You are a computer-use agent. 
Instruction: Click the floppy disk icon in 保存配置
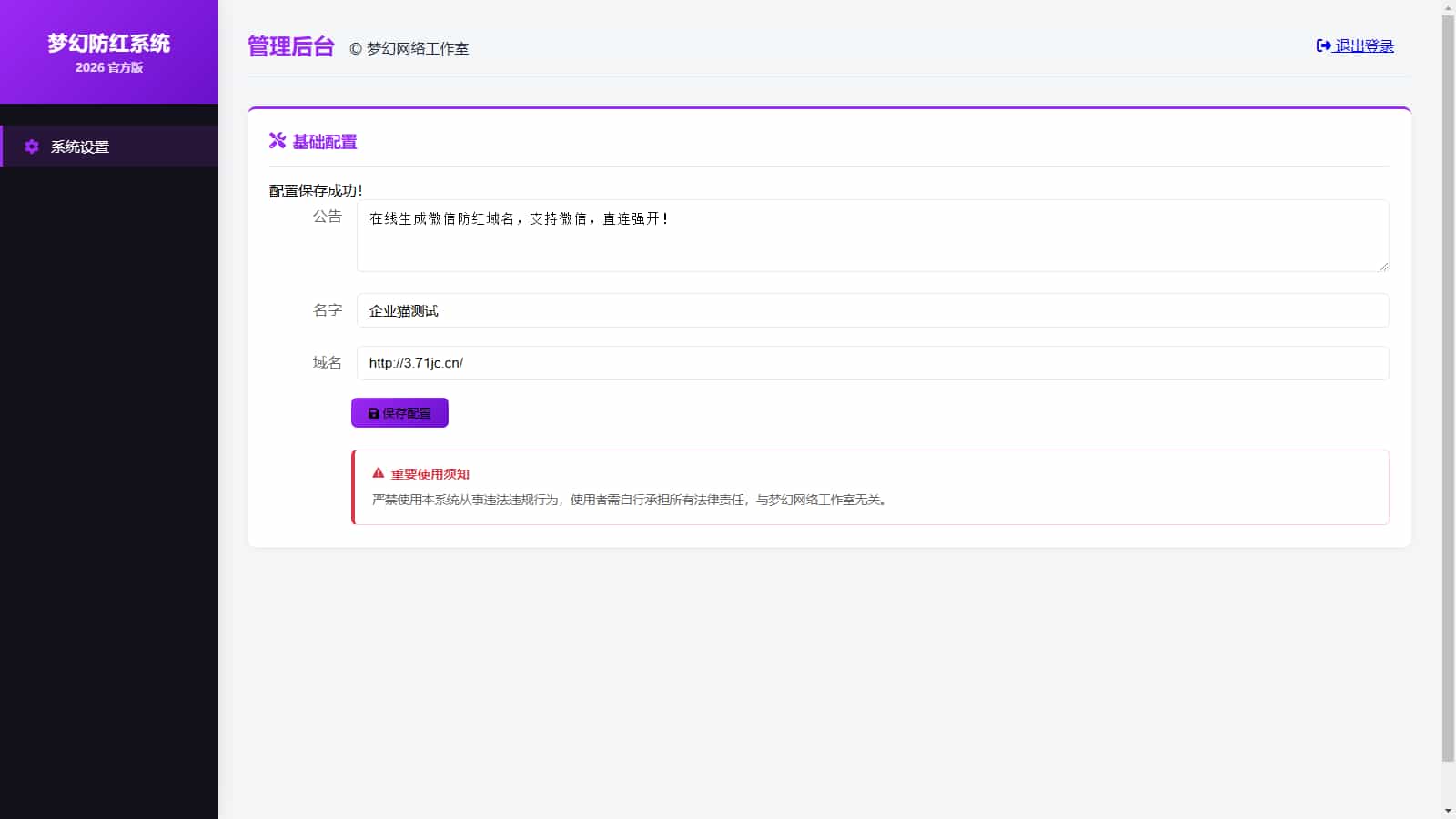pos(373,413)
